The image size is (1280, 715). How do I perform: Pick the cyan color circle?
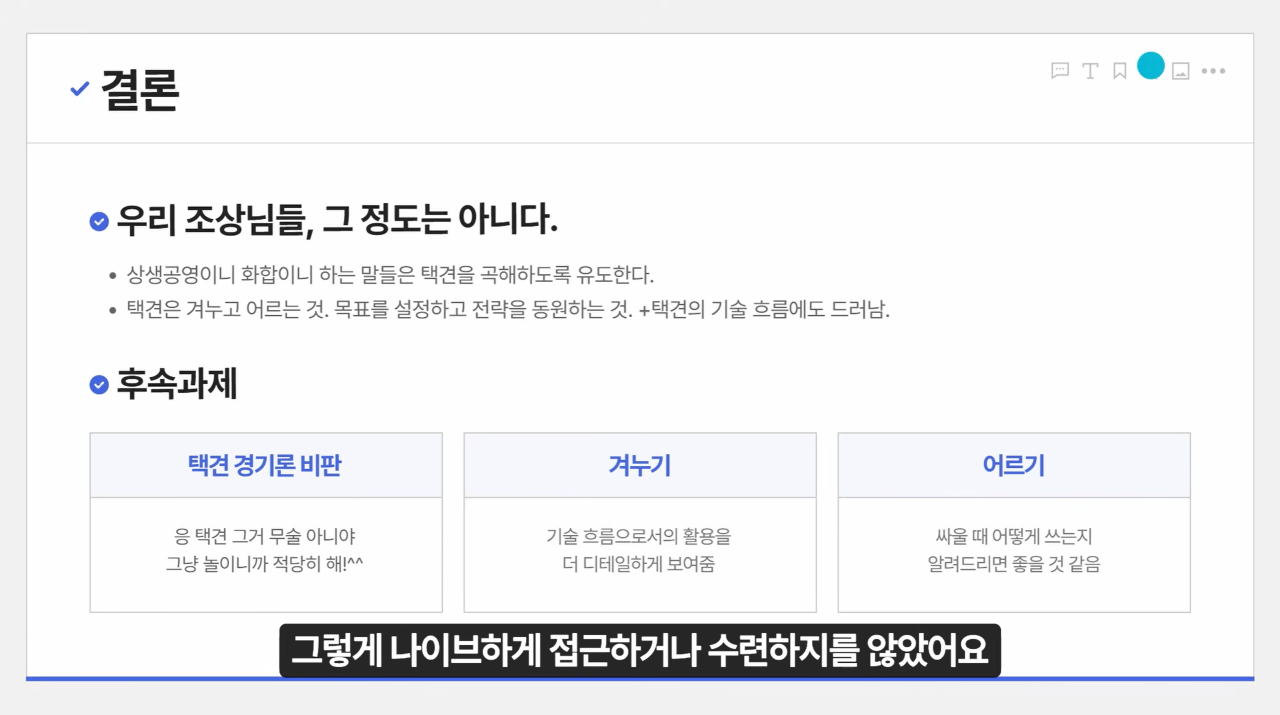click(1151, 66)
